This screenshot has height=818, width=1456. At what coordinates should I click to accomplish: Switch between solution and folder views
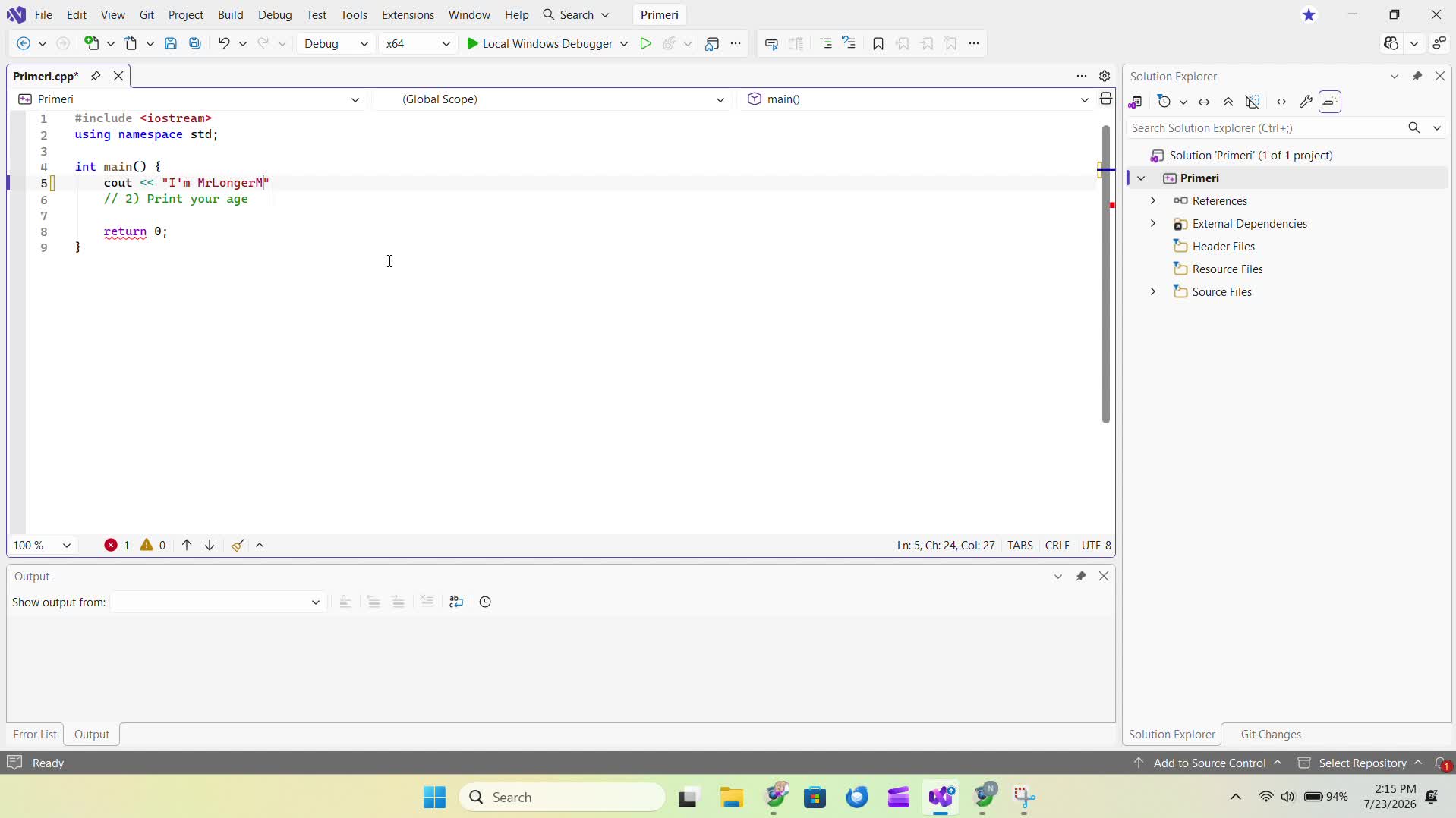[x=1136, y=102]
